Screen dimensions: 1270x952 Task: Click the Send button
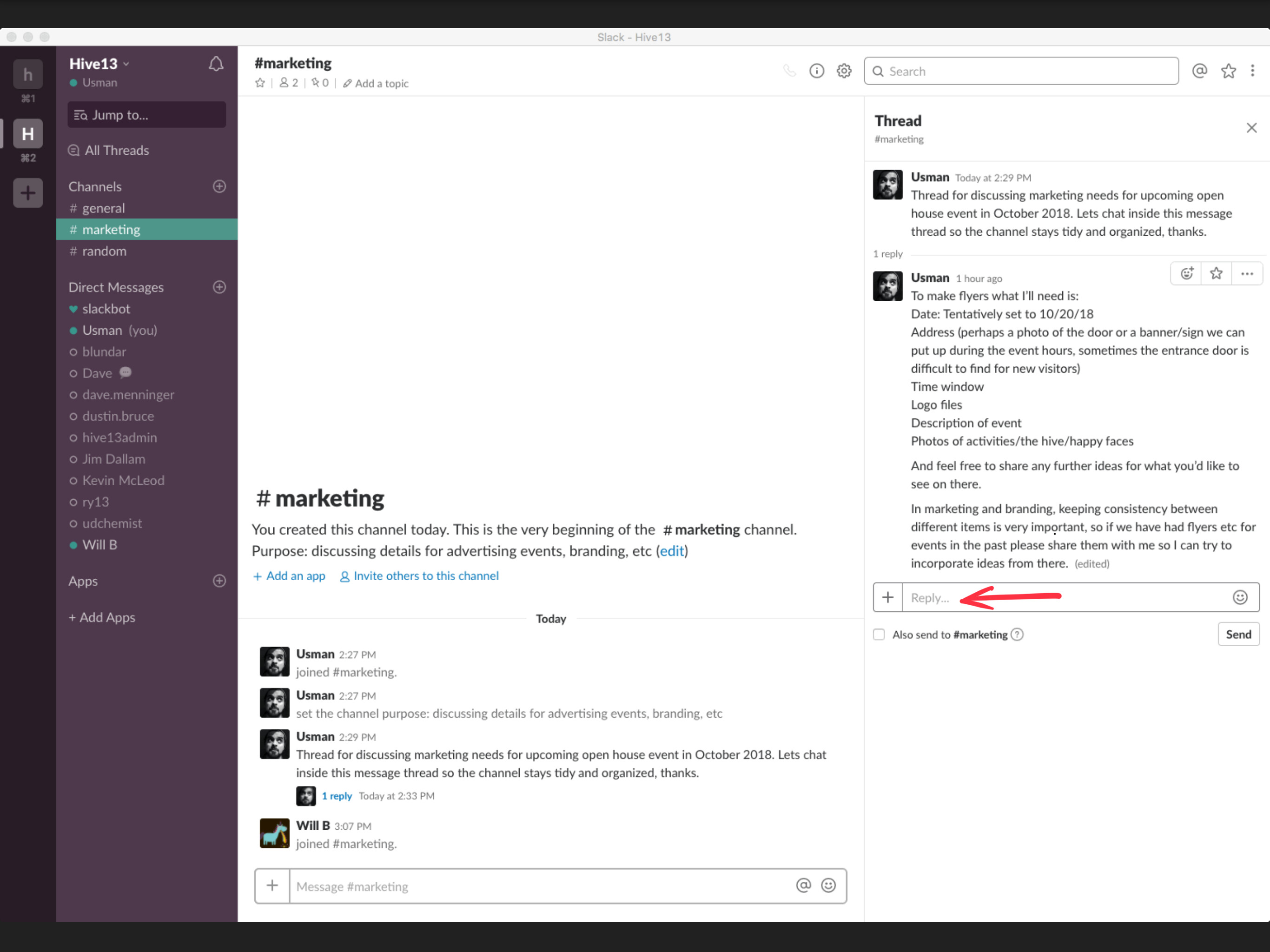tap(1238, 634)
